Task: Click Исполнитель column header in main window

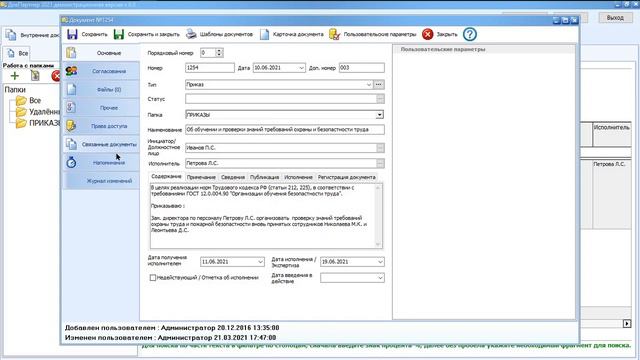Action: [x=611, y=134]
